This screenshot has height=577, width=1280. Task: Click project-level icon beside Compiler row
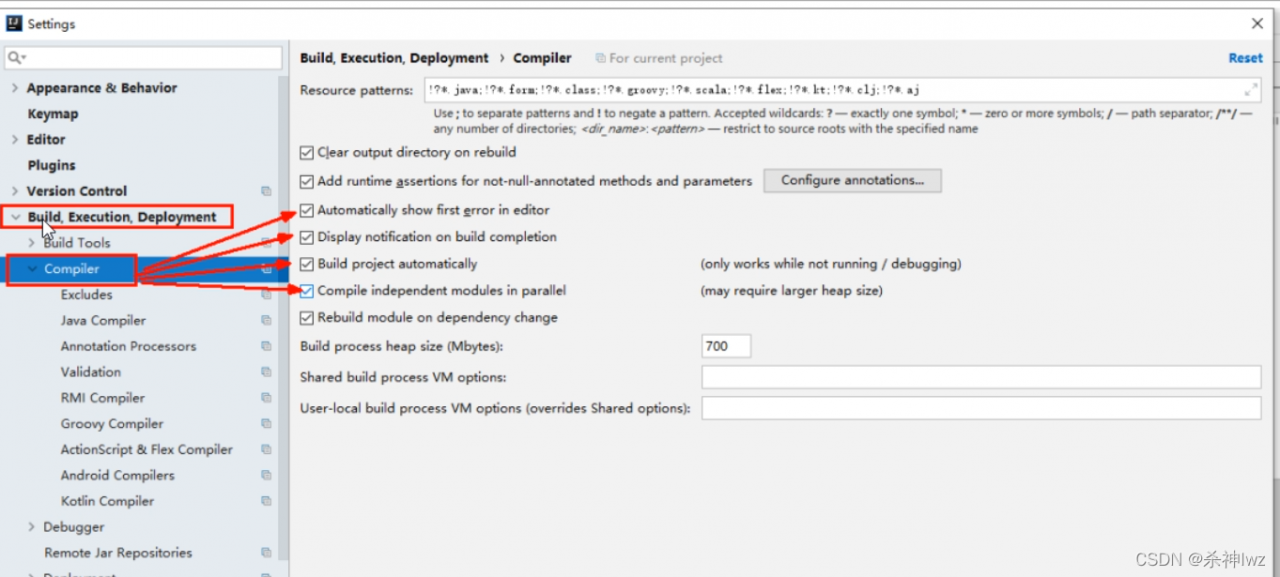click(x=266, y=269)
